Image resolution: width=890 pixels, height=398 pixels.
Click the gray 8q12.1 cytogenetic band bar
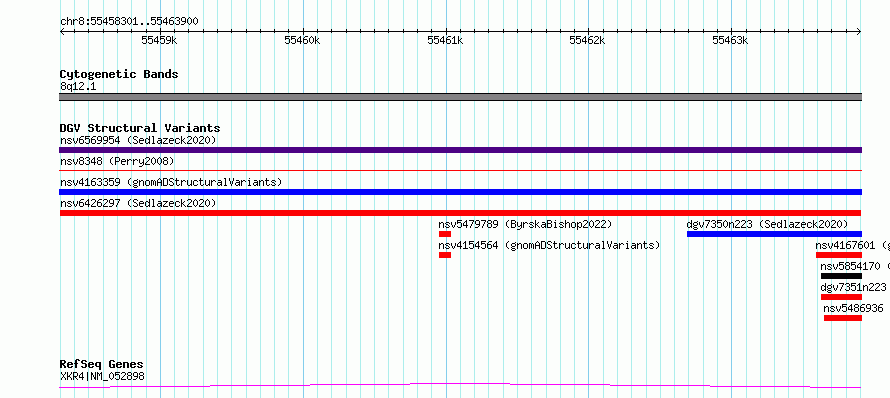coord(460,97)
